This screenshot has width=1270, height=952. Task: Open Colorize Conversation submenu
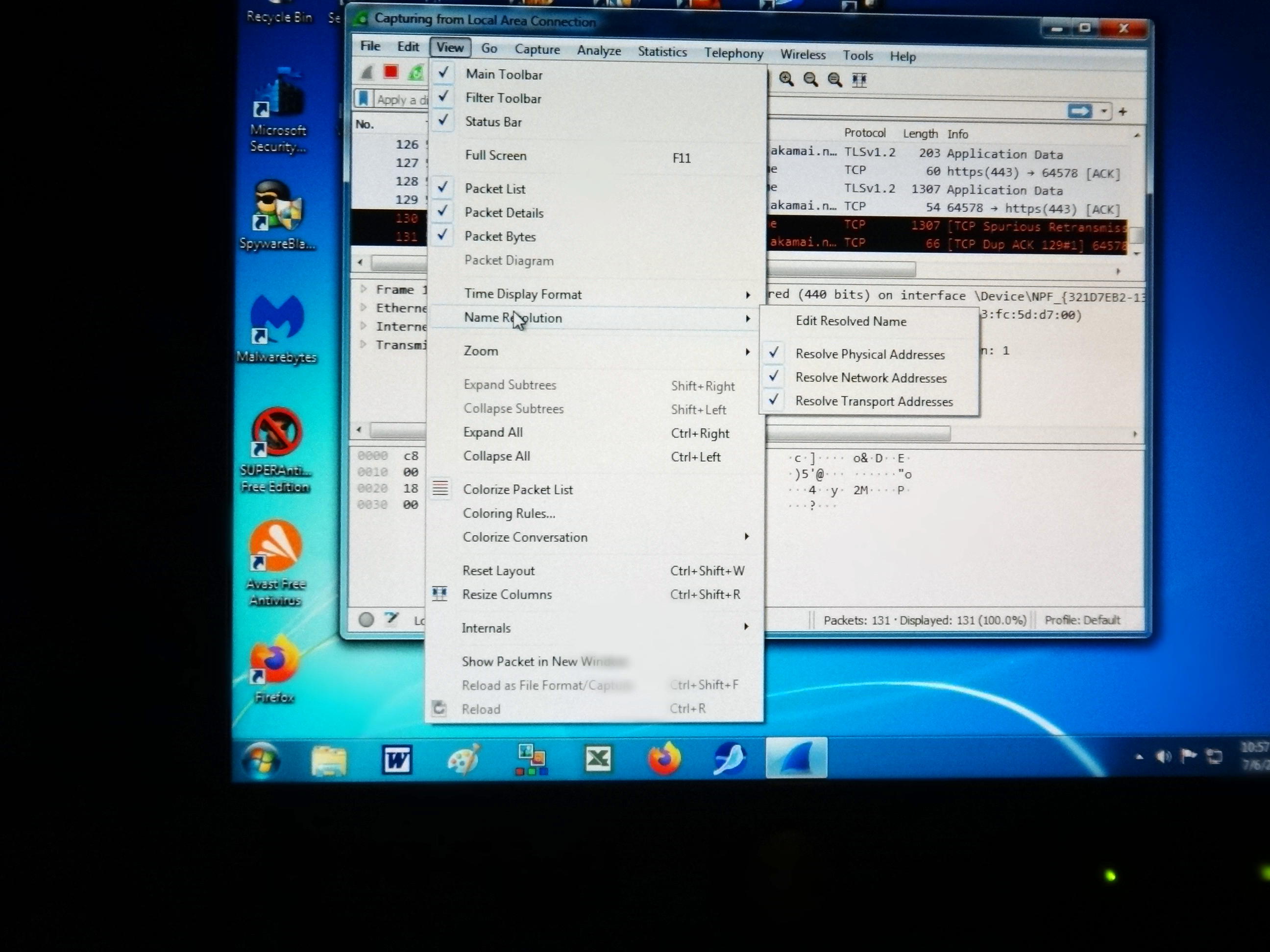[596, 537]
